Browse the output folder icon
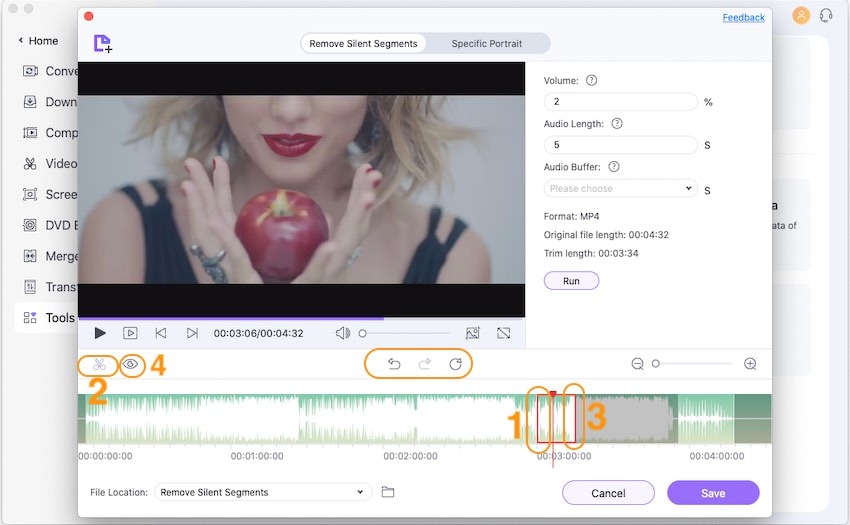 (x=388, y=492)
